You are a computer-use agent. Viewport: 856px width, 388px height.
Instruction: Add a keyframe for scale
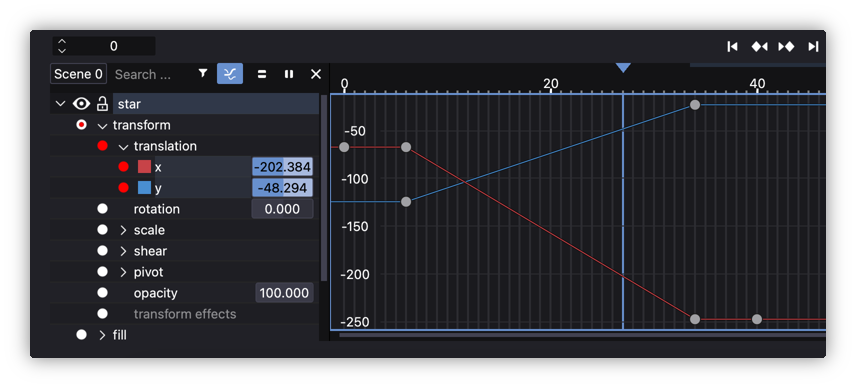pos(102,230)
